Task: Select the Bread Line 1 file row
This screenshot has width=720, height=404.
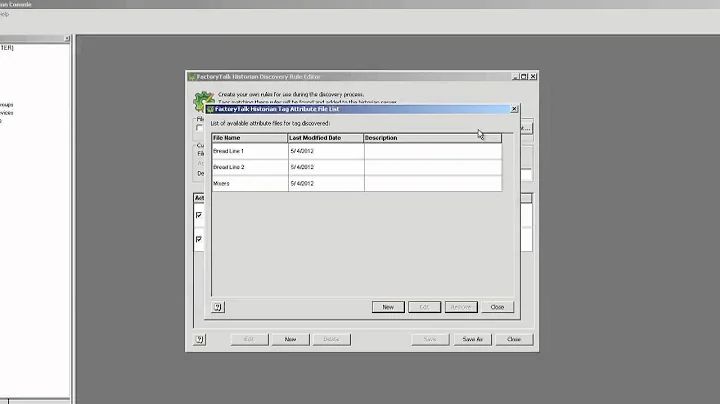Action: [x=357, y=151]
